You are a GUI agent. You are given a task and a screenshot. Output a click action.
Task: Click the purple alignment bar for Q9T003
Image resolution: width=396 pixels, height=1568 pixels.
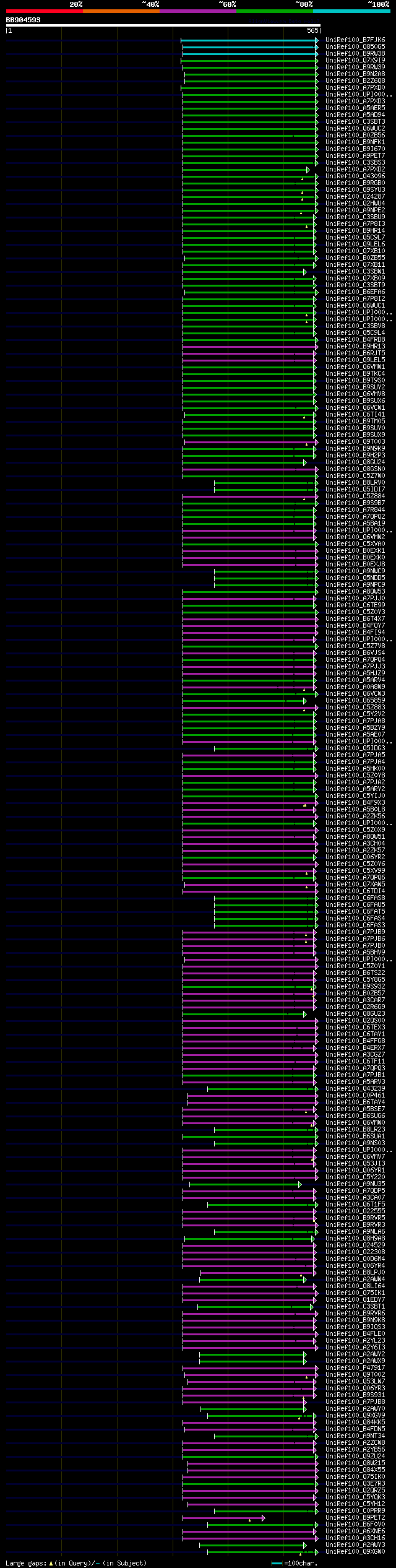click(x=251, y=442)
